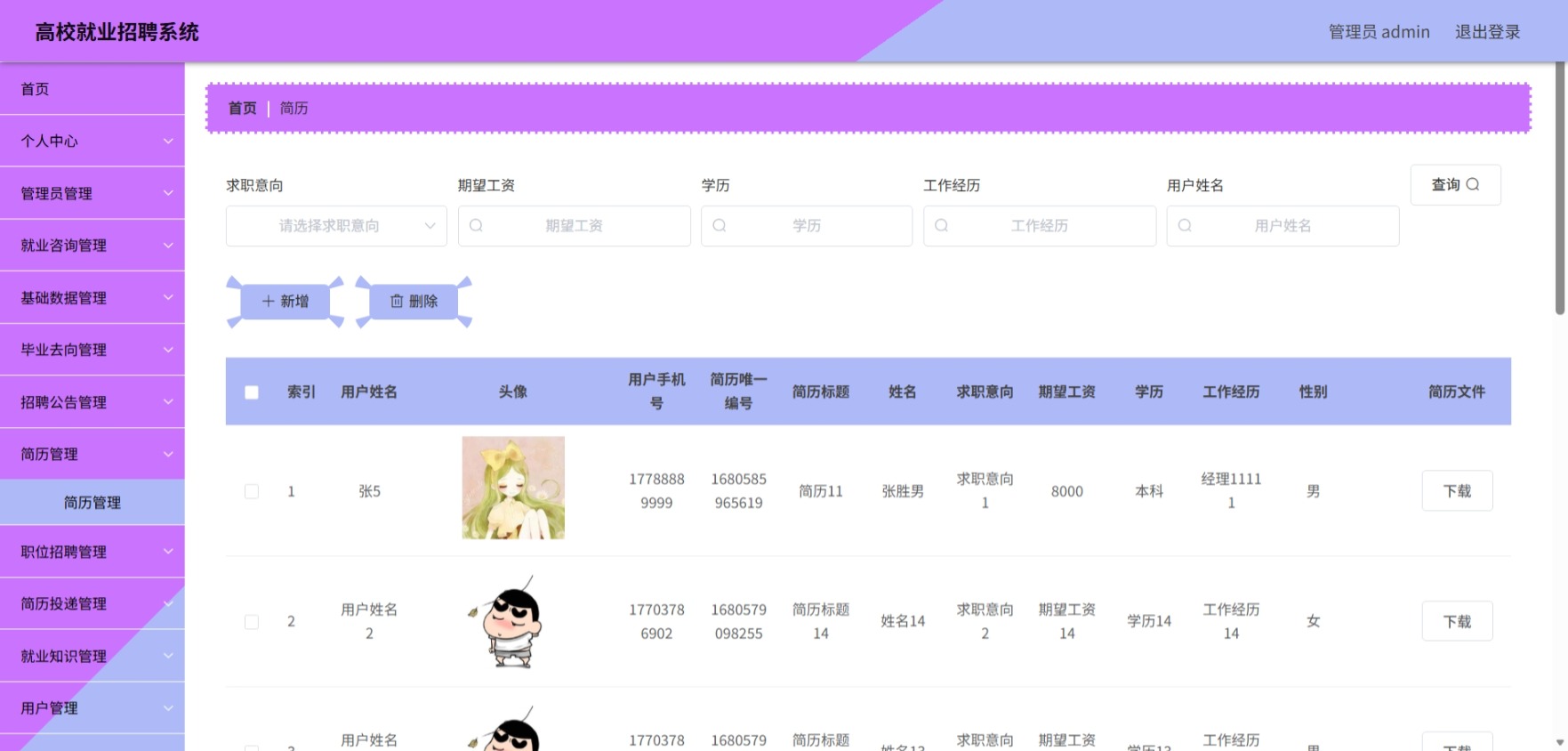
Task: Expand 简历投递管理 sidebar menu
Action: click(92, 604)
